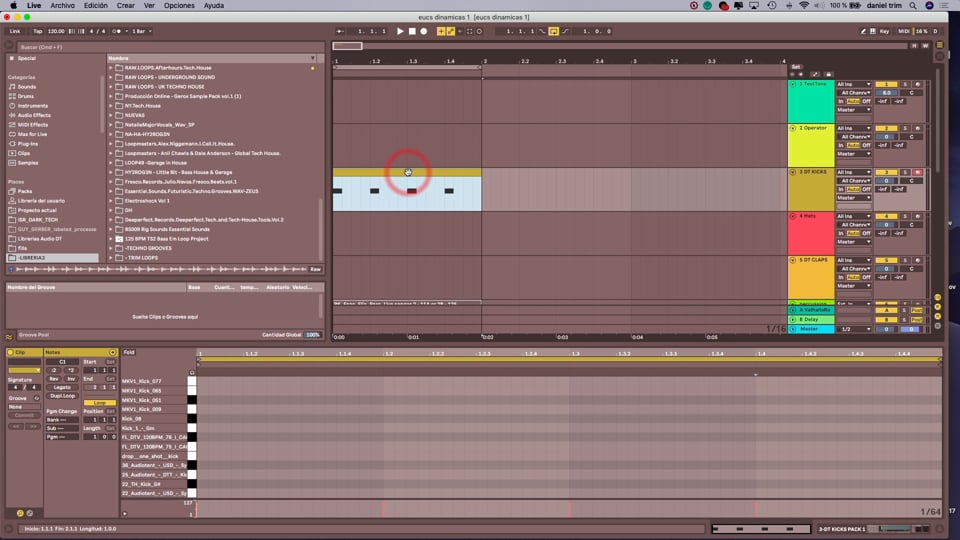The height and width of the screenshot is (540, 960).
Task: Open All Ins dropdown on 1 TestTone
Action: click(x=853, y=84)
